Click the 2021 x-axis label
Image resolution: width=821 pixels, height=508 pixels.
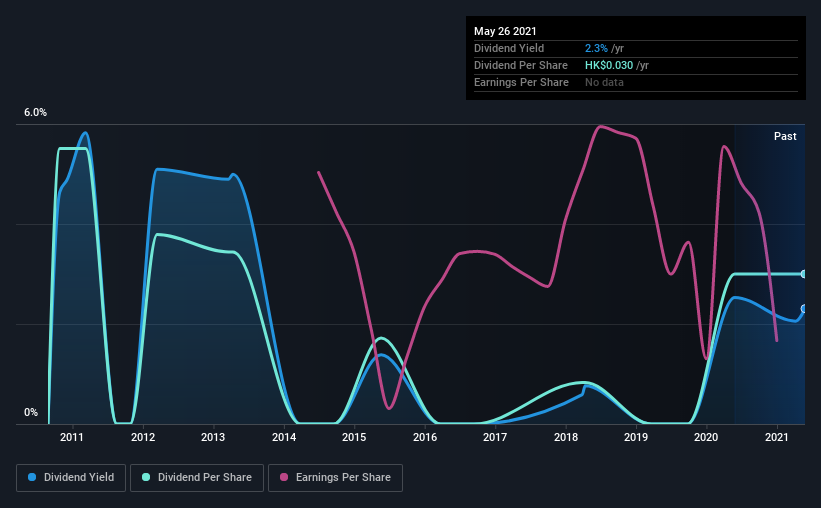point(776,437)
